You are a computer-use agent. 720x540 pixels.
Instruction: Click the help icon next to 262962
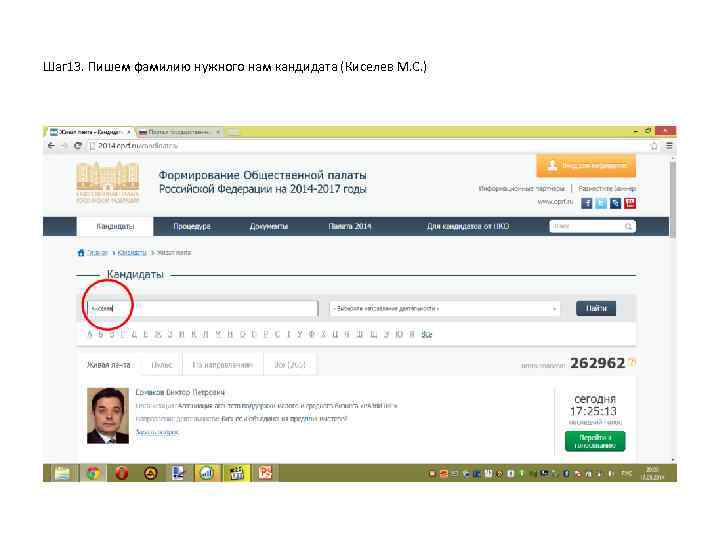tap(632, 362)
